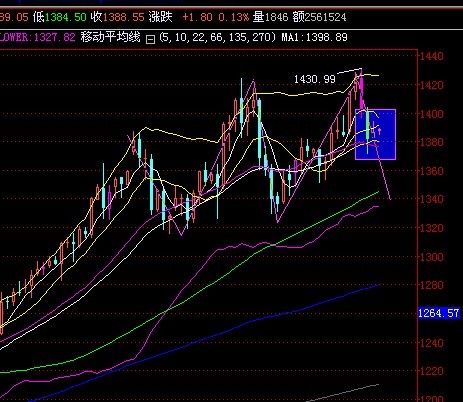Screen dimensions: 463x402
Task: Select the 移动平均线 indicator label
Action: [x=110, y=37]
